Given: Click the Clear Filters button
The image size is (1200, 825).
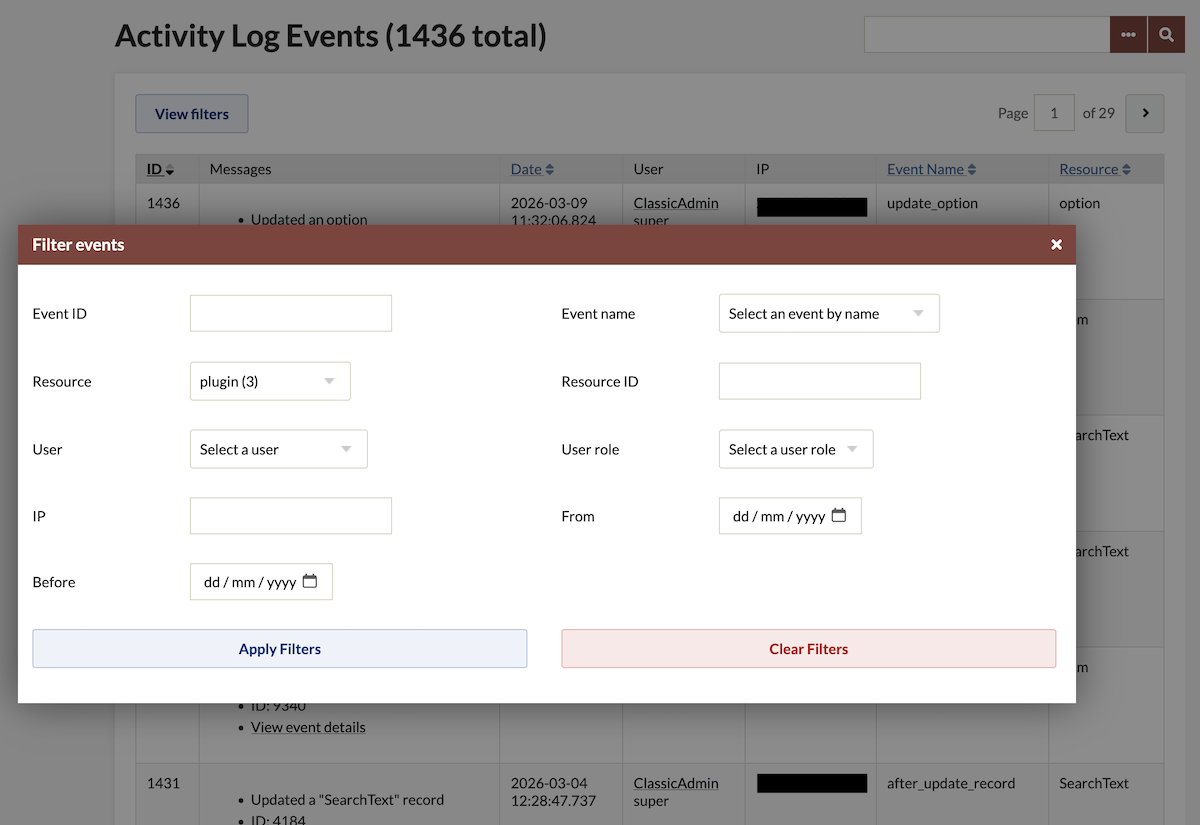Looking at the screenshot, I should tap(808, 648).
